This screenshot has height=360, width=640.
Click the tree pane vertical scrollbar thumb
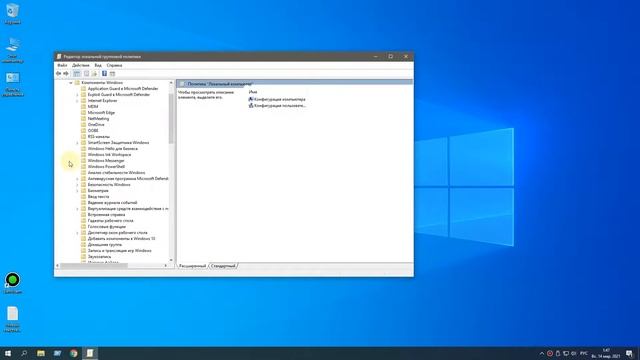(171, 118)
